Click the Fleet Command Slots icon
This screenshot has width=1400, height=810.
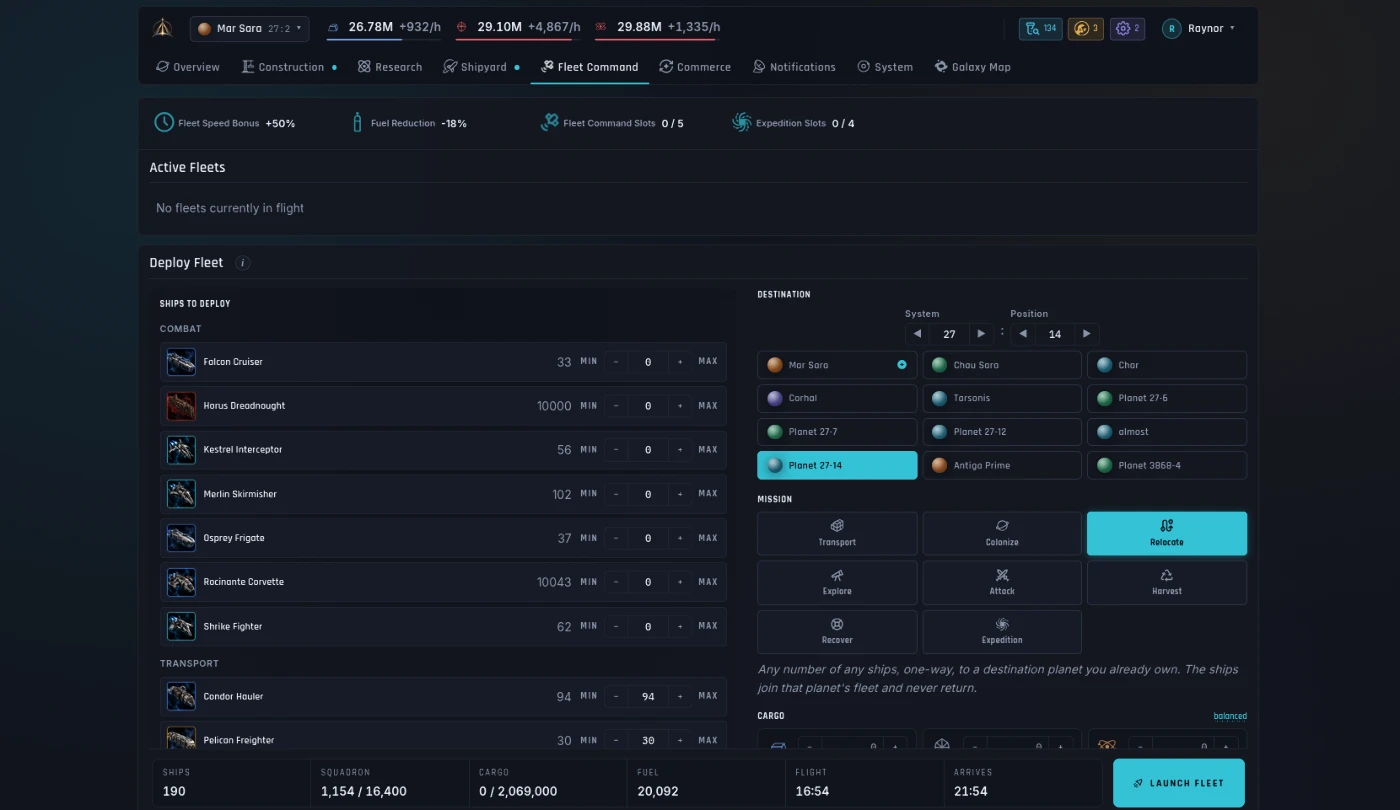549,123
